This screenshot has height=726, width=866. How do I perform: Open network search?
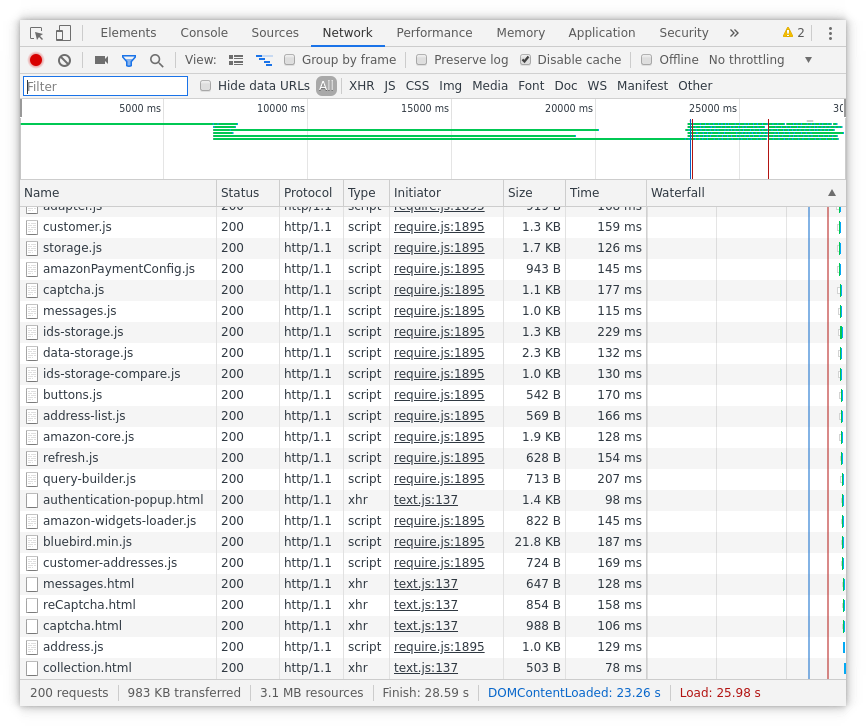pyautogui.click(x=156, y=59)
